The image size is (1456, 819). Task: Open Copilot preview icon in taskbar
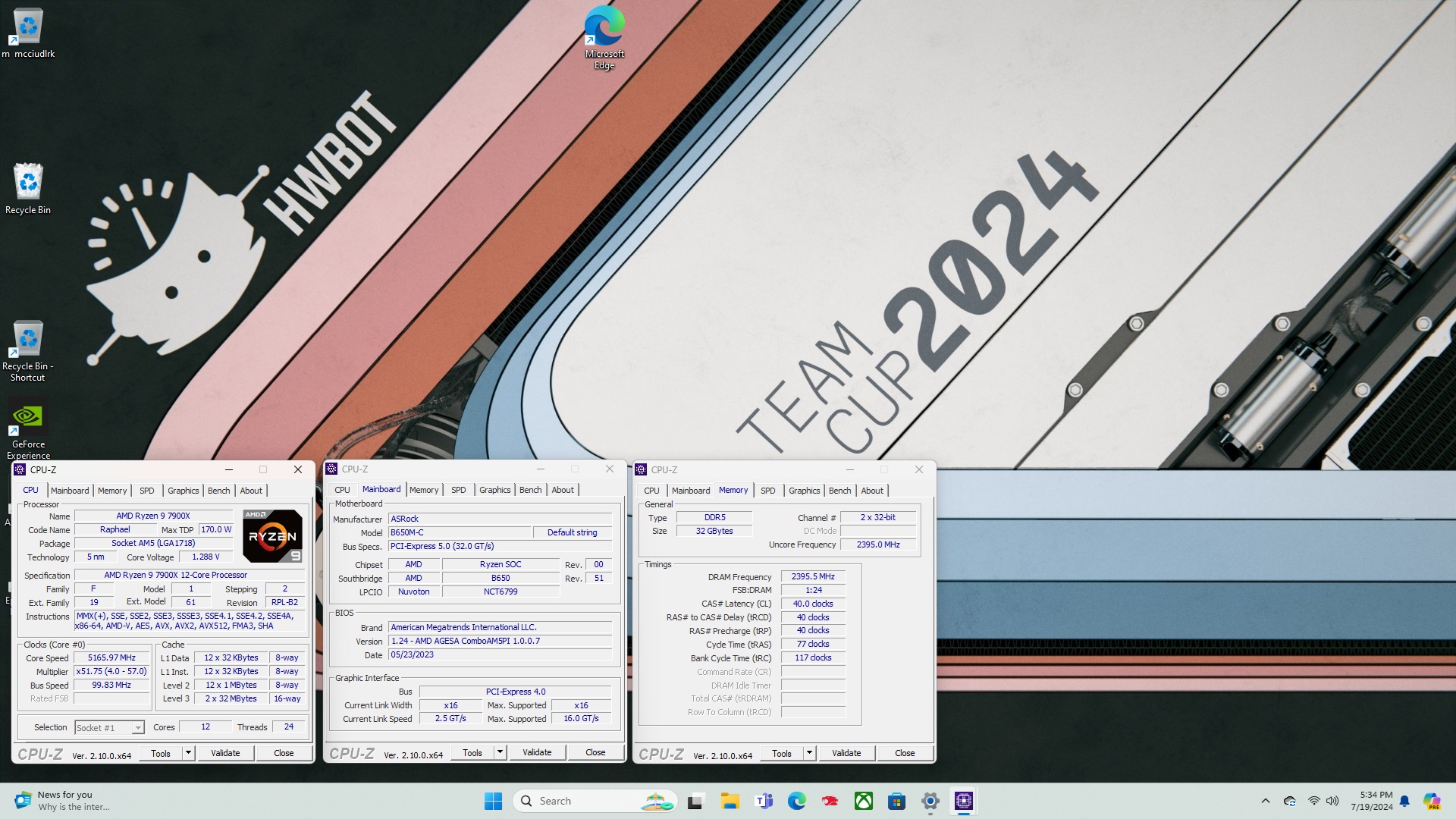click(1432, 801)
